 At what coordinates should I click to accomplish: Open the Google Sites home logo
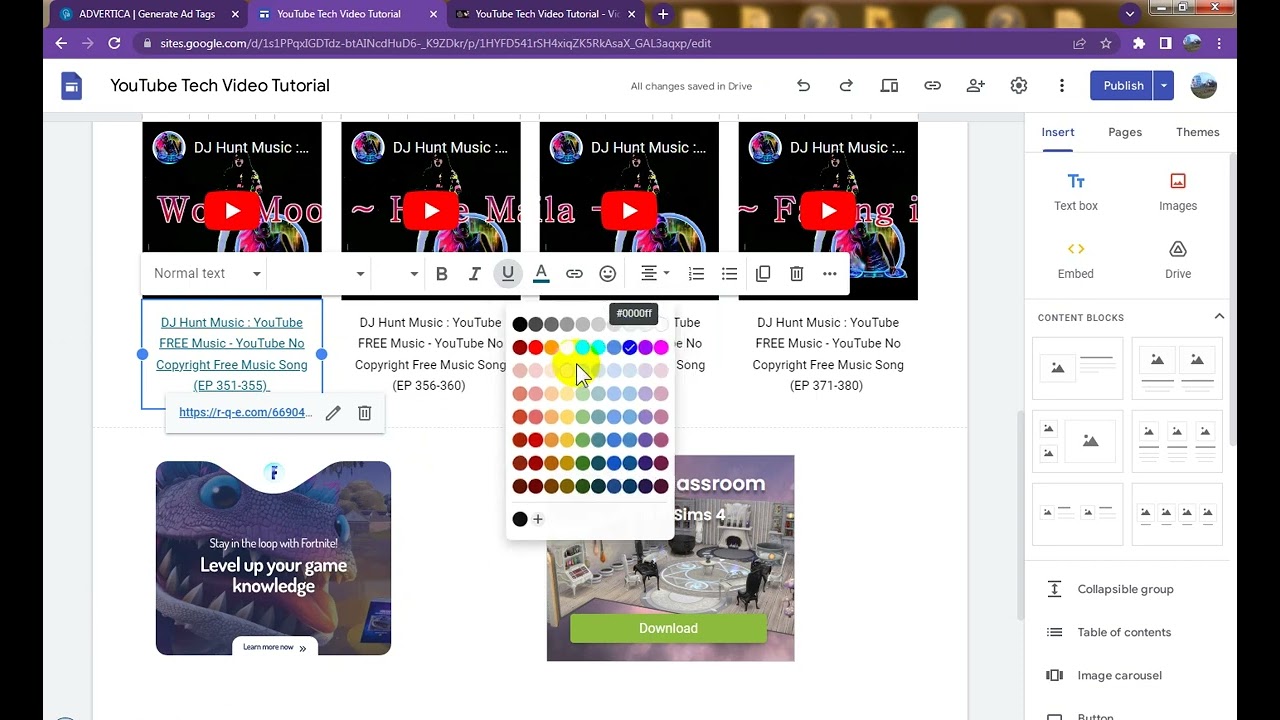click(71, 86)
